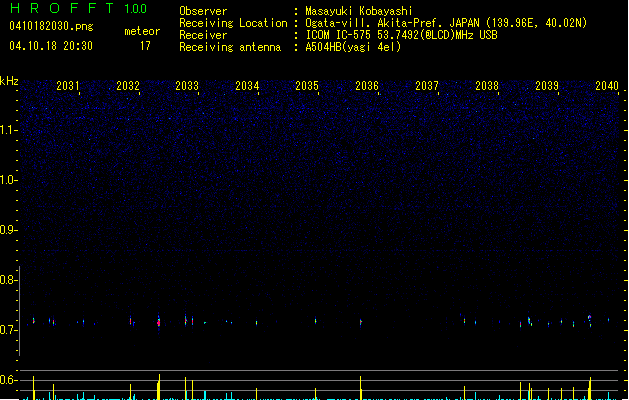
Task: Click the meteor echo just before 2036
Action: 361,322
